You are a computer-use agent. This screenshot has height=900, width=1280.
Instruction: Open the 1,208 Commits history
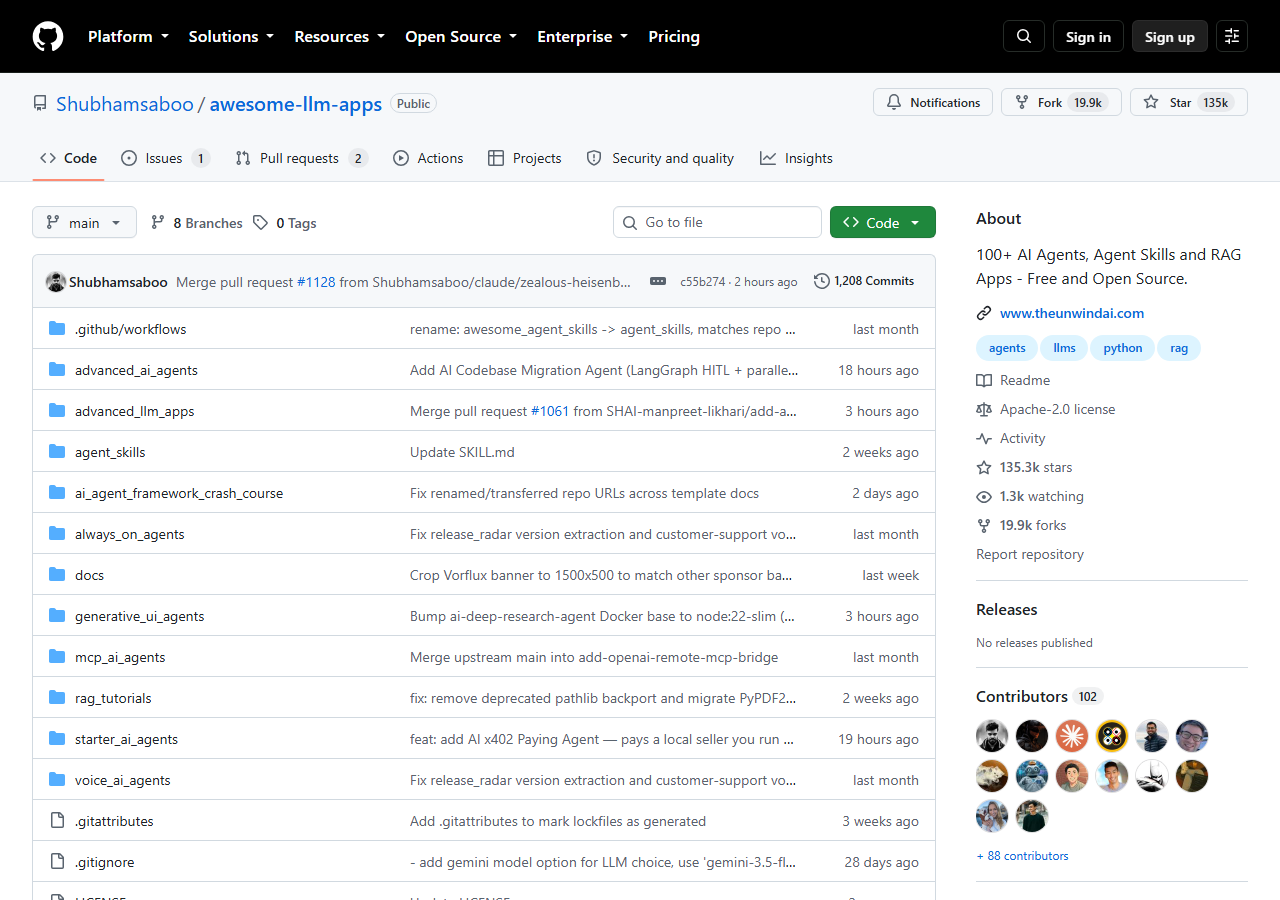[x=864, y=281]
